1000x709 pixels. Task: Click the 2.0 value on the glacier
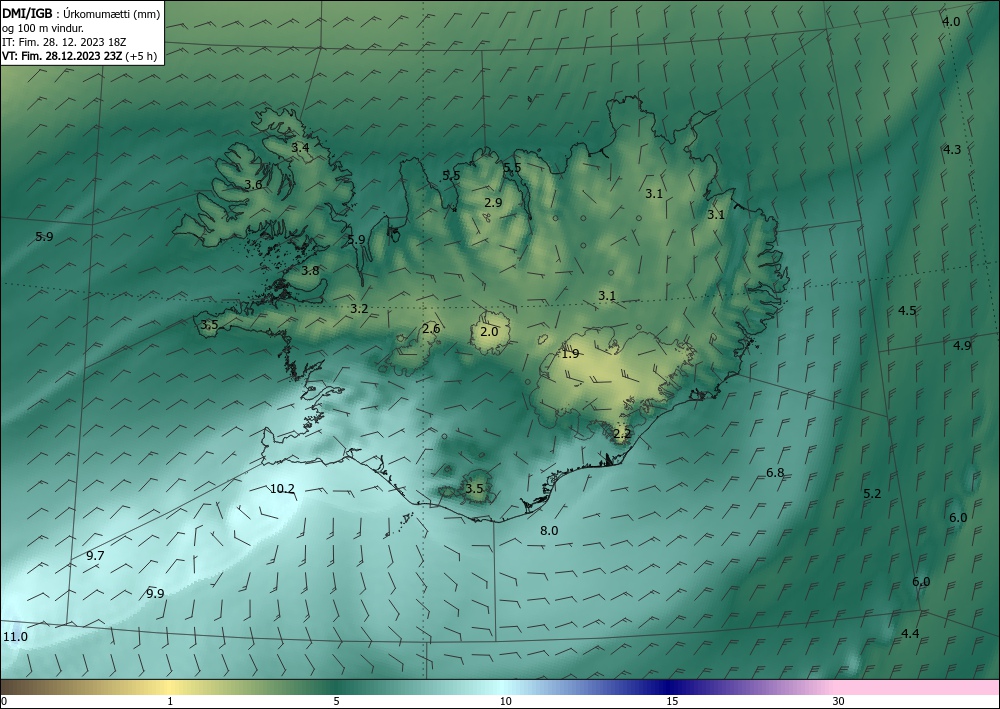point(489,332)
